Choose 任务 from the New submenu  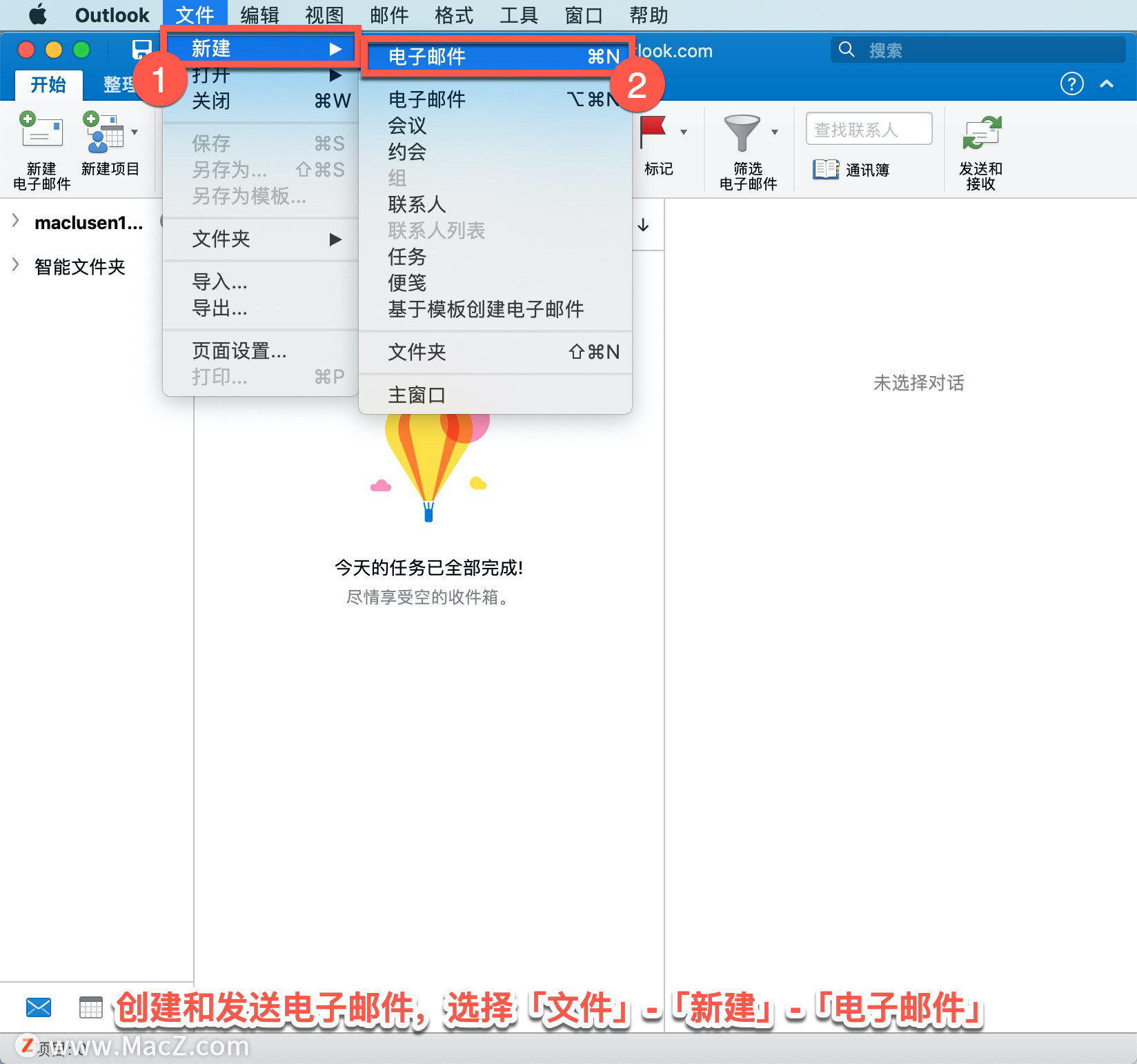pyautogui.click(x=495, y=257)
